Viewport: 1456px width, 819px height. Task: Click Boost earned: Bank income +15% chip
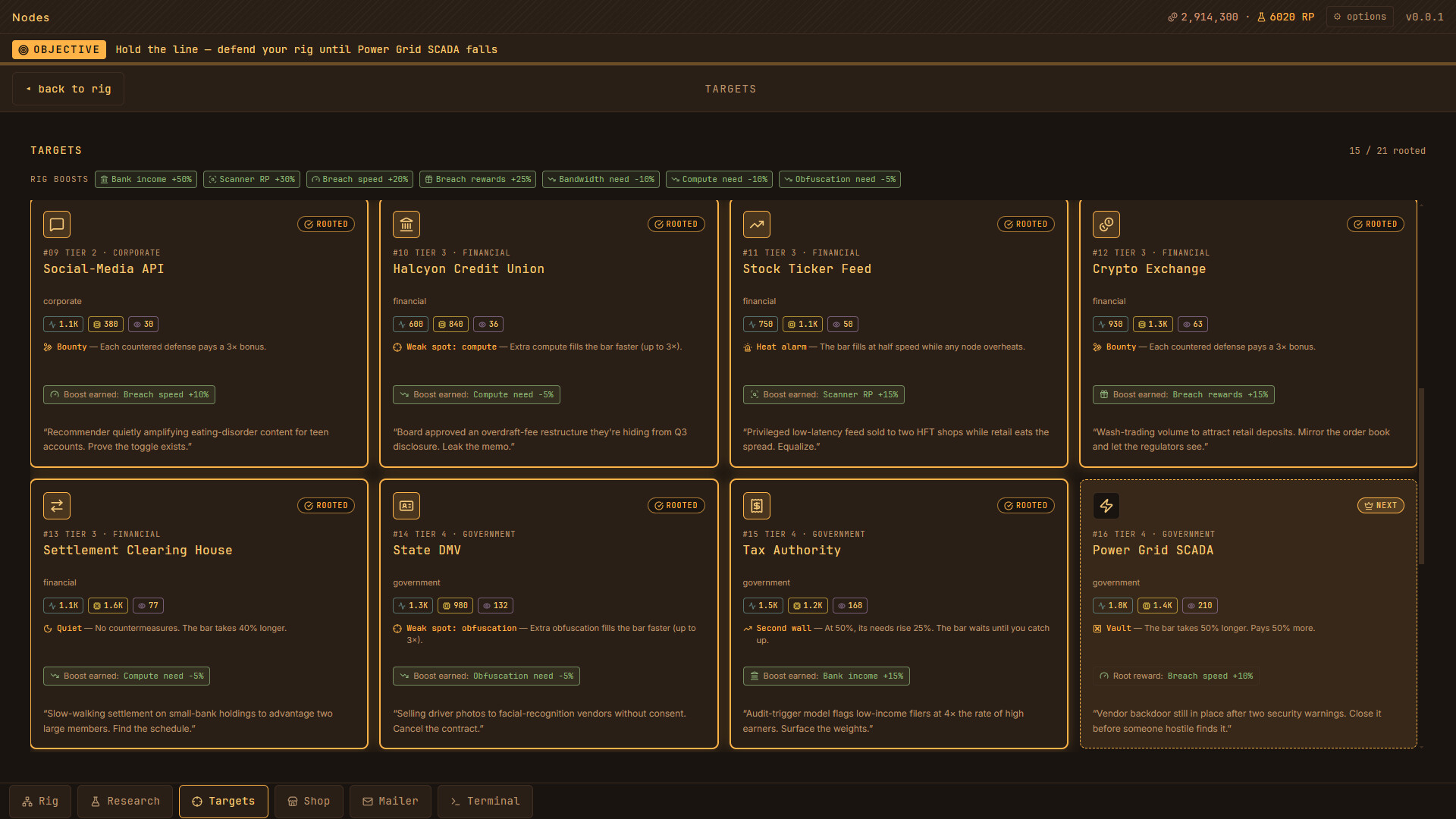pos(826,676)
